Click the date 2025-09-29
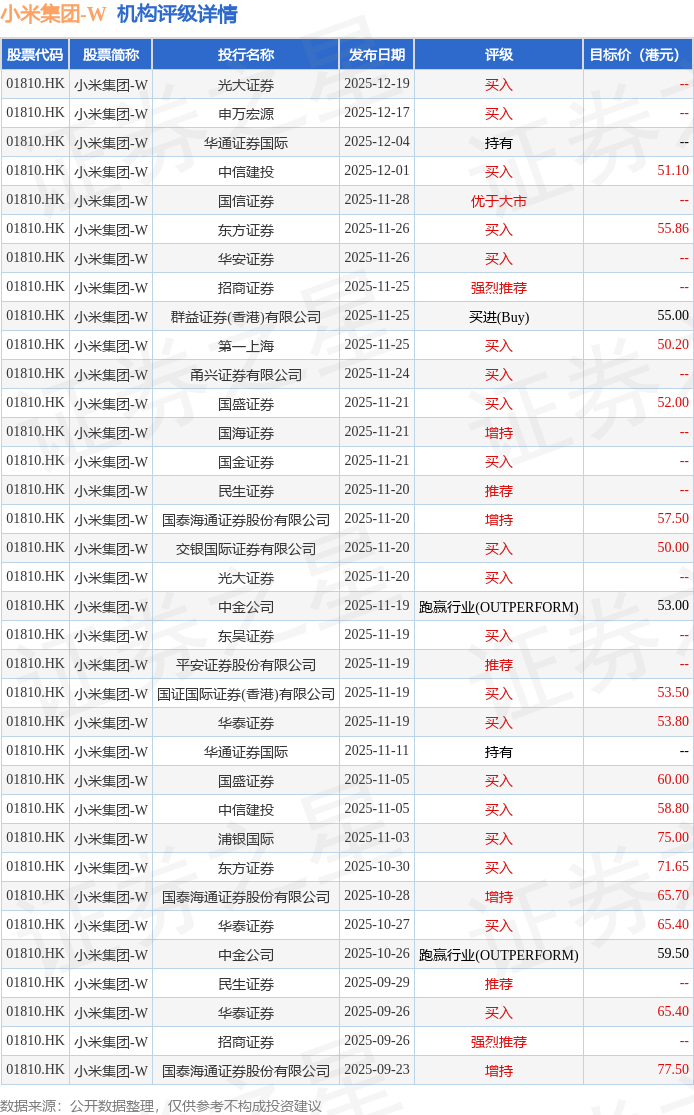694x1115 pixels. [x=377, y=983]
